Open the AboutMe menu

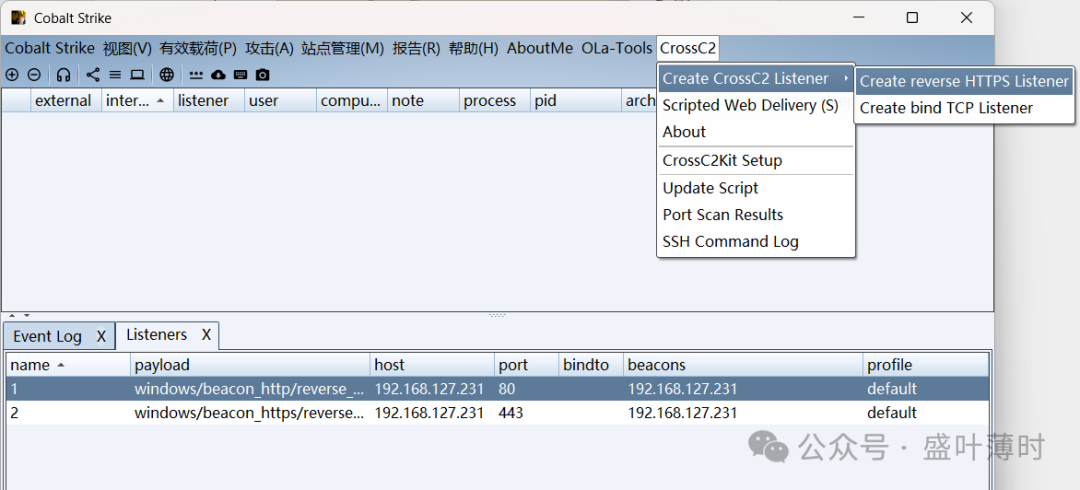coord(540,48)
